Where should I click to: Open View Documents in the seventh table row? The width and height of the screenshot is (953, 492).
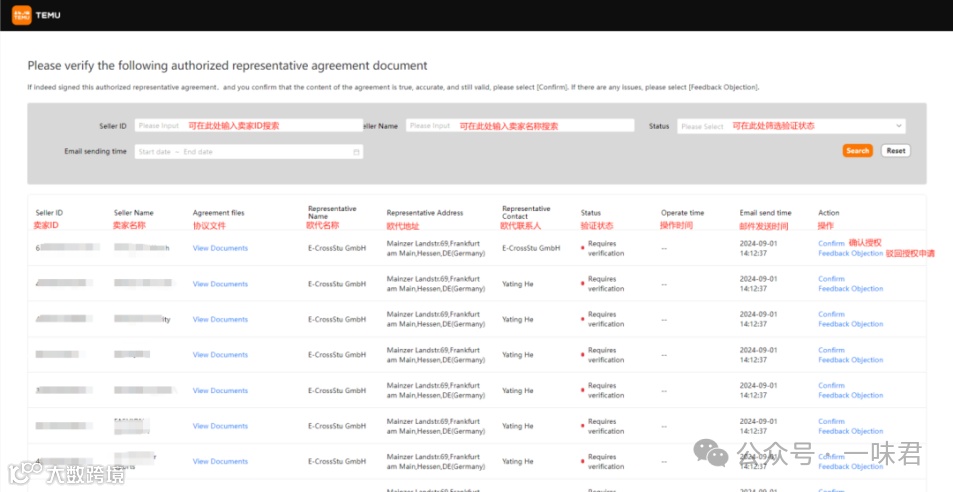pos(220,461)
